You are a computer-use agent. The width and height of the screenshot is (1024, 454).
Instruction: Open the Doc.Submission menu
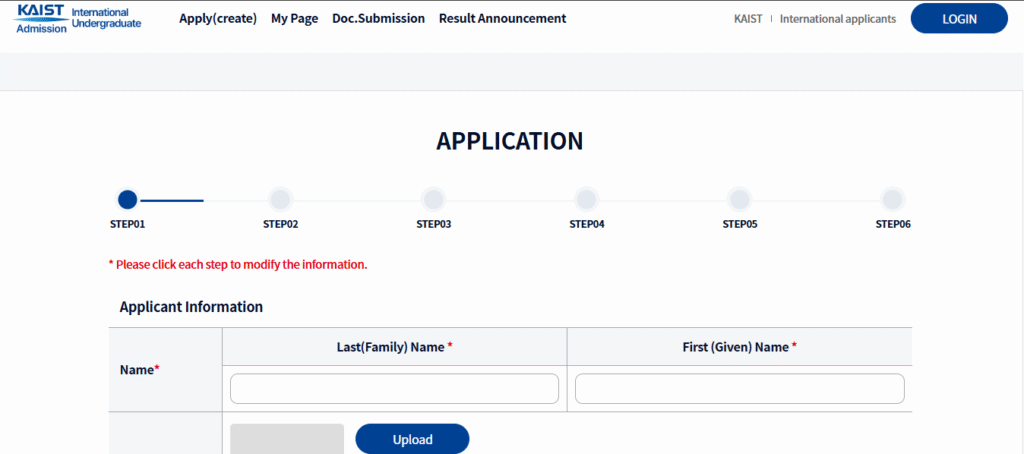(378, 18)
